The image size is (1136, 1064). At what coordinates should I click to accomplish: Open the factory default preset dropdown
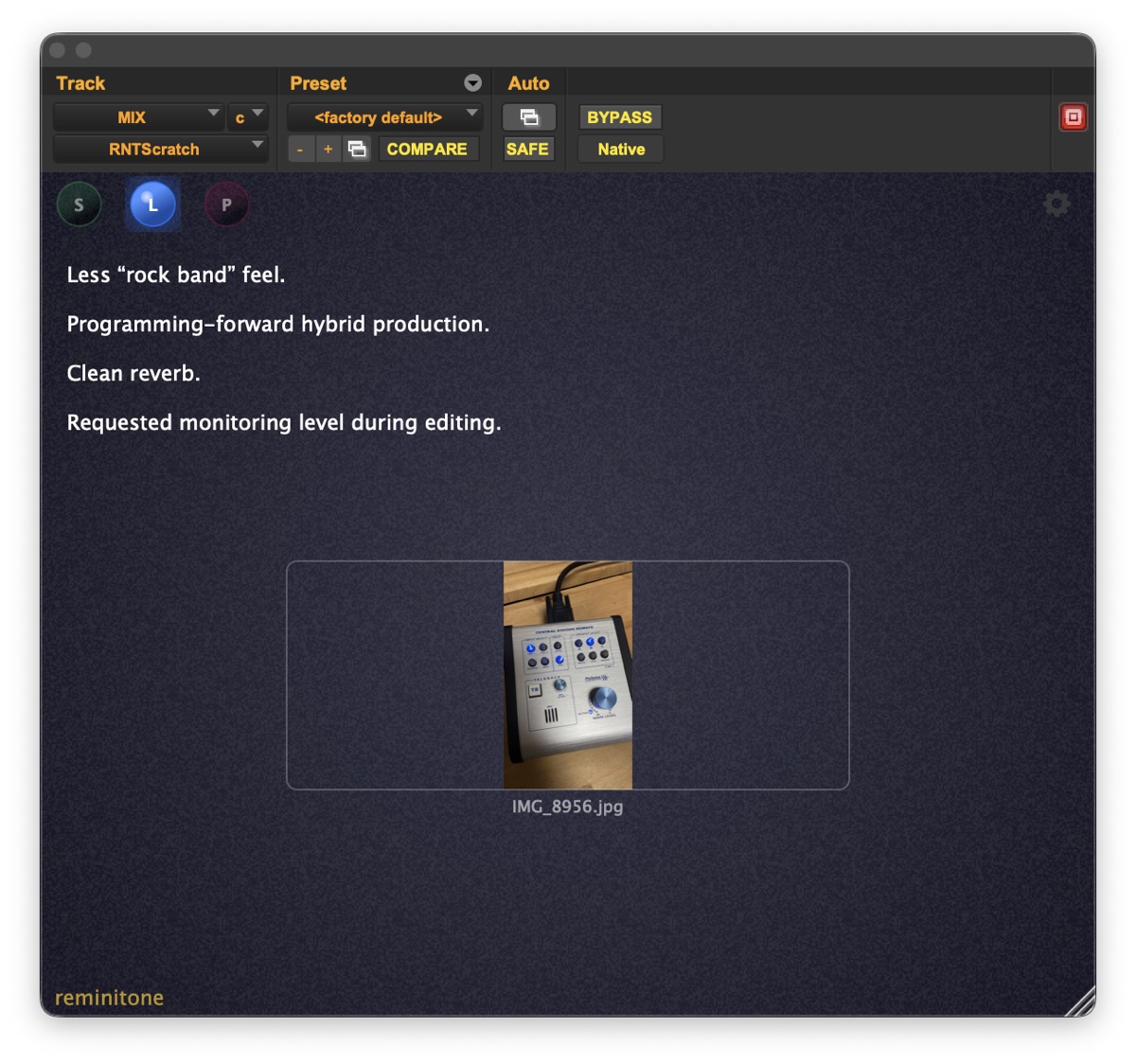(x=385, y=117)
